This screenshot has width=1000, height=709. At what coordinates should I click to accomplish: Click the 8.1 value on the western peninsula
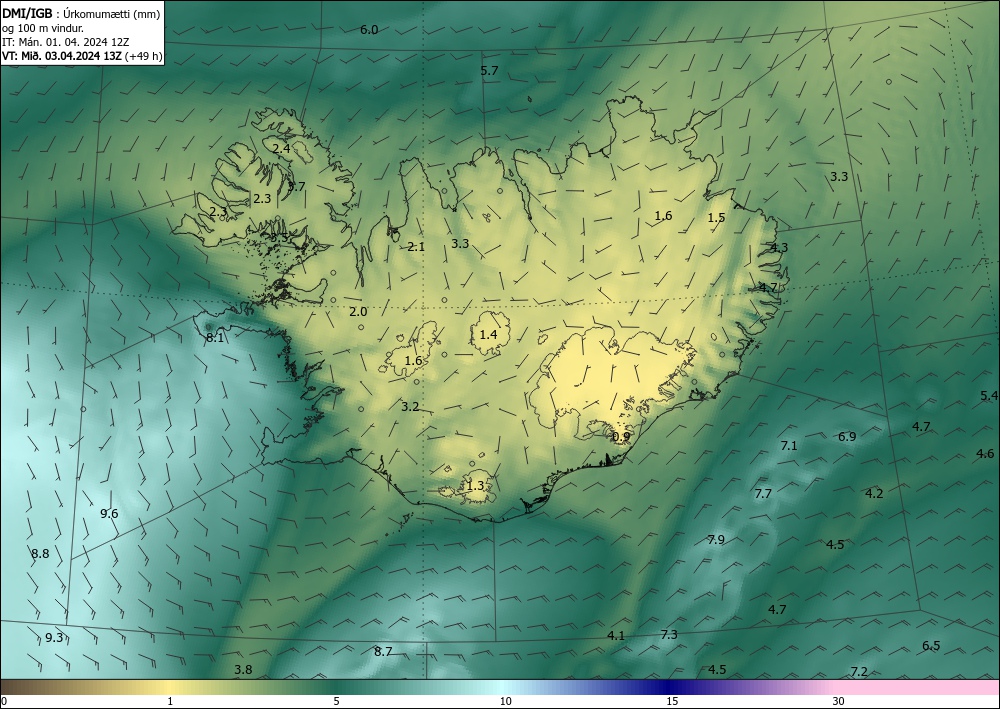[x=215, y=338]
